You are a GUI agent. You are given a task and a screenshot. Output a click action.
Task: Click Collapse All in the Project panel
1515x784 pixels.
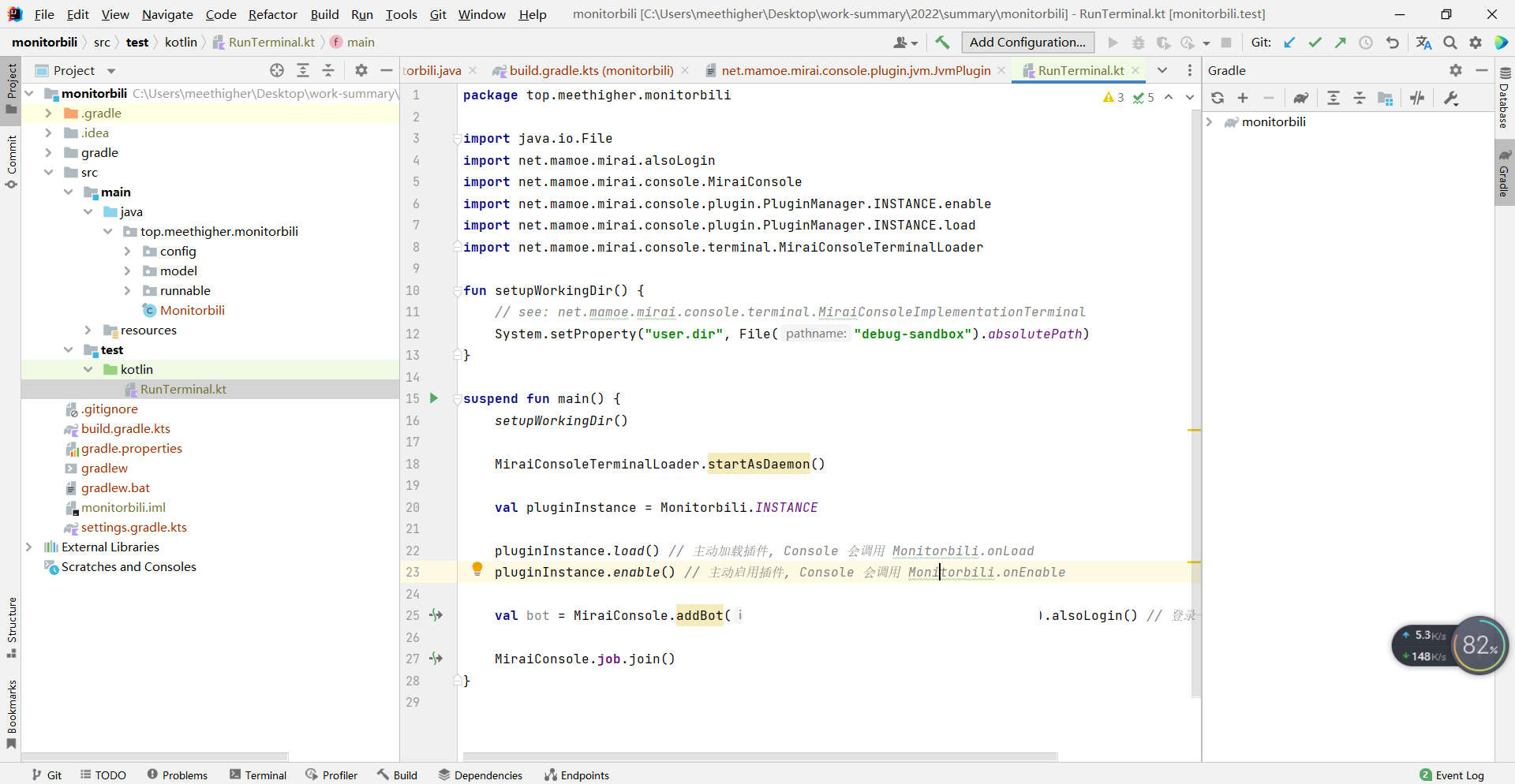[328, 70]
